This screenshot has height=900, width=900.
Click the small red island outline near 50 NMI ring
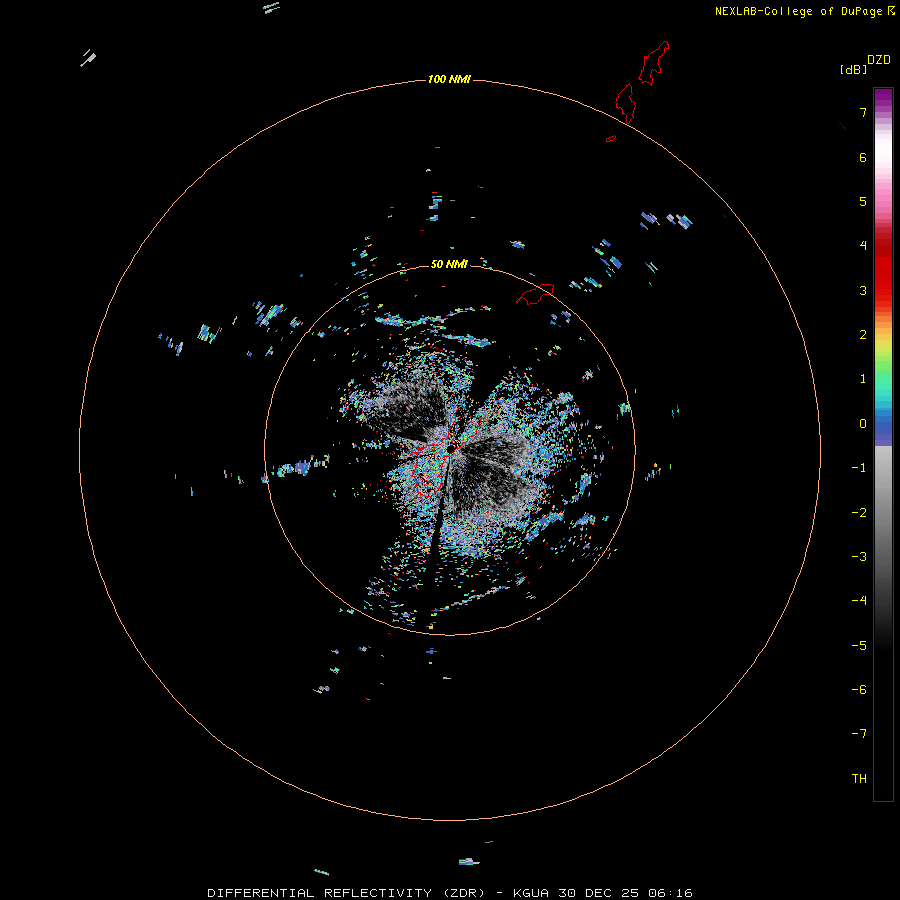pyautogui.click(x=535, y=294)
